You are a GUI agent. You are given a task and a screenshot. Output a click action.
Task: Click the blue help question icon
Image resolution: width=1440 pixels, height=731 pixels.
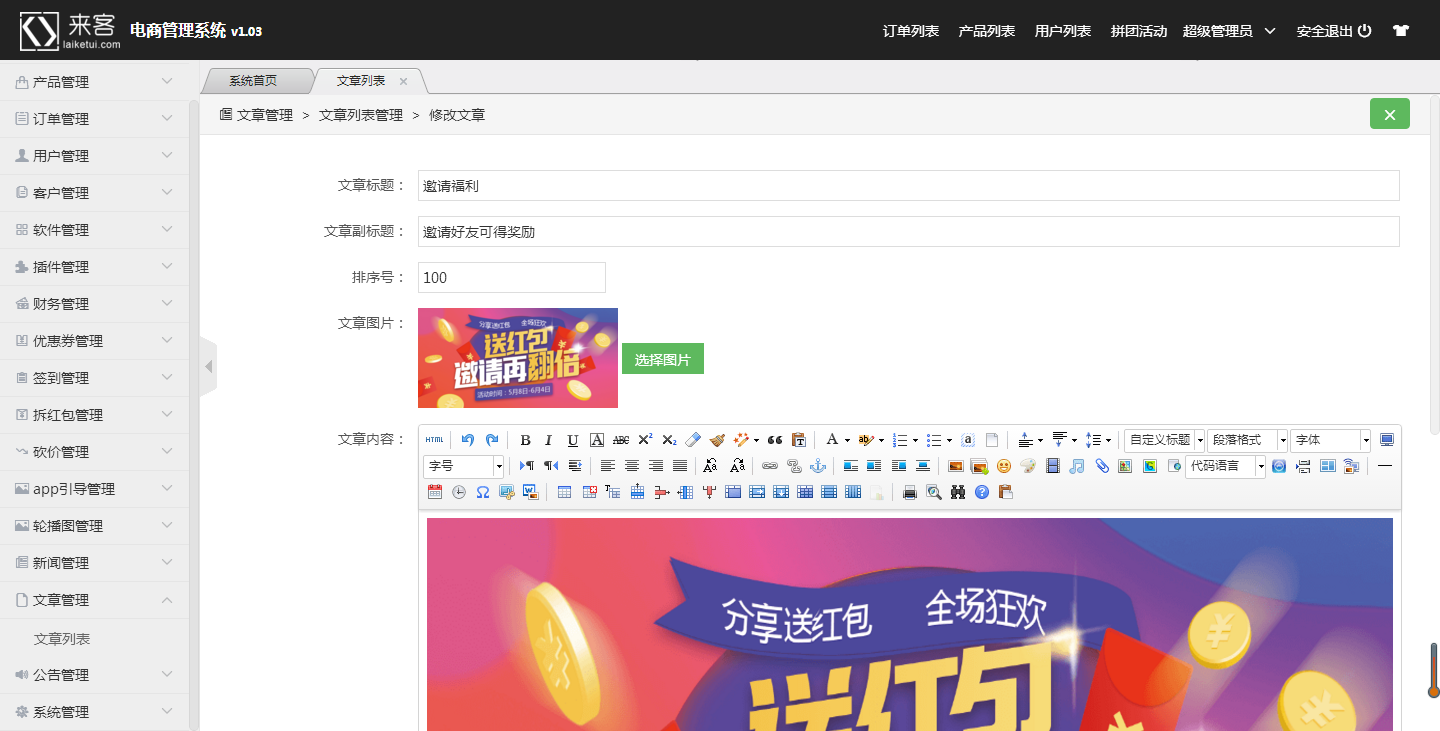coord(981,492)
